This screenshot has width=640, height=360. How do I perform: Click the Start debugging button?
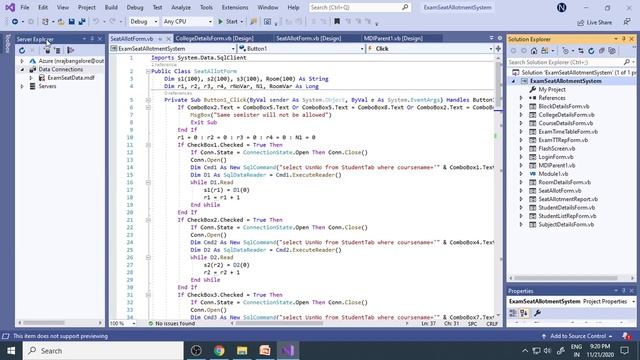pos(230,22)
